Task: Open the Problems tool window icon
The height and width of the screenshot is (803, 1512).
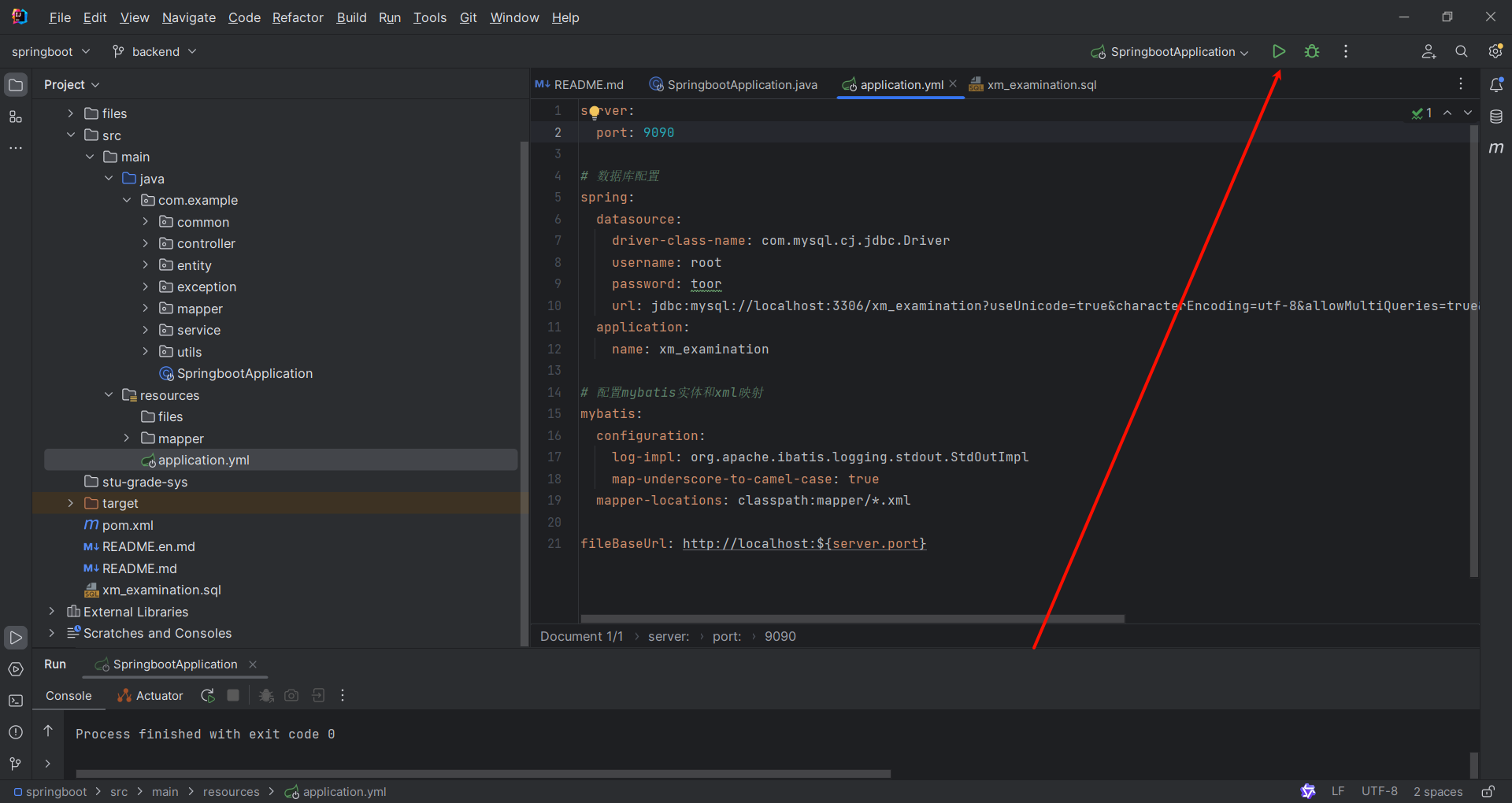Action: coord(16,732)
